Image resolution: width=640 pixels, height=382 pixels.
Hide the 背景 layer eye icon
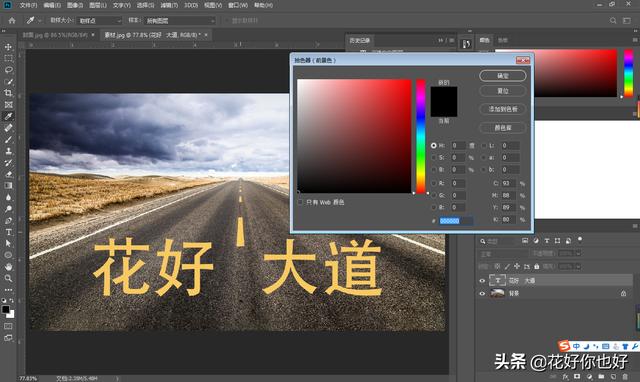coord(482,293)
